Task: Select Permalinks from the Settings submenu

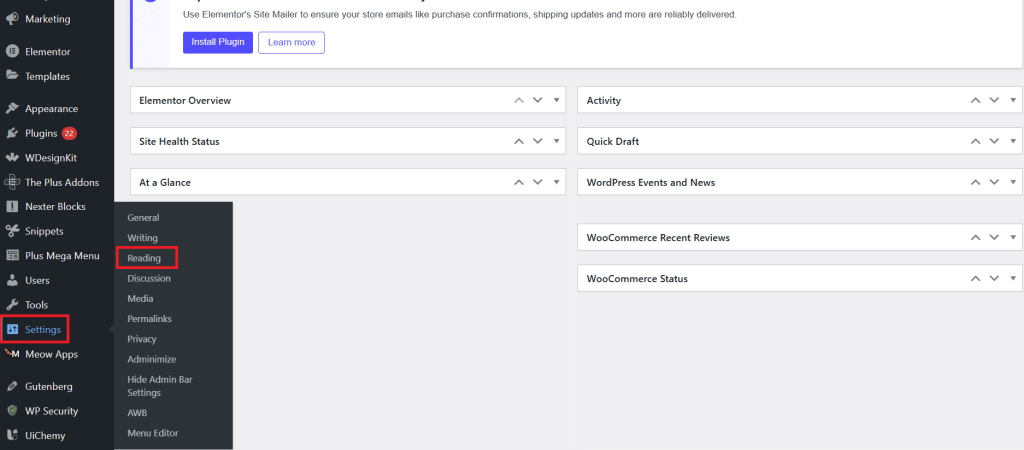Action: (x=150, y=319)
